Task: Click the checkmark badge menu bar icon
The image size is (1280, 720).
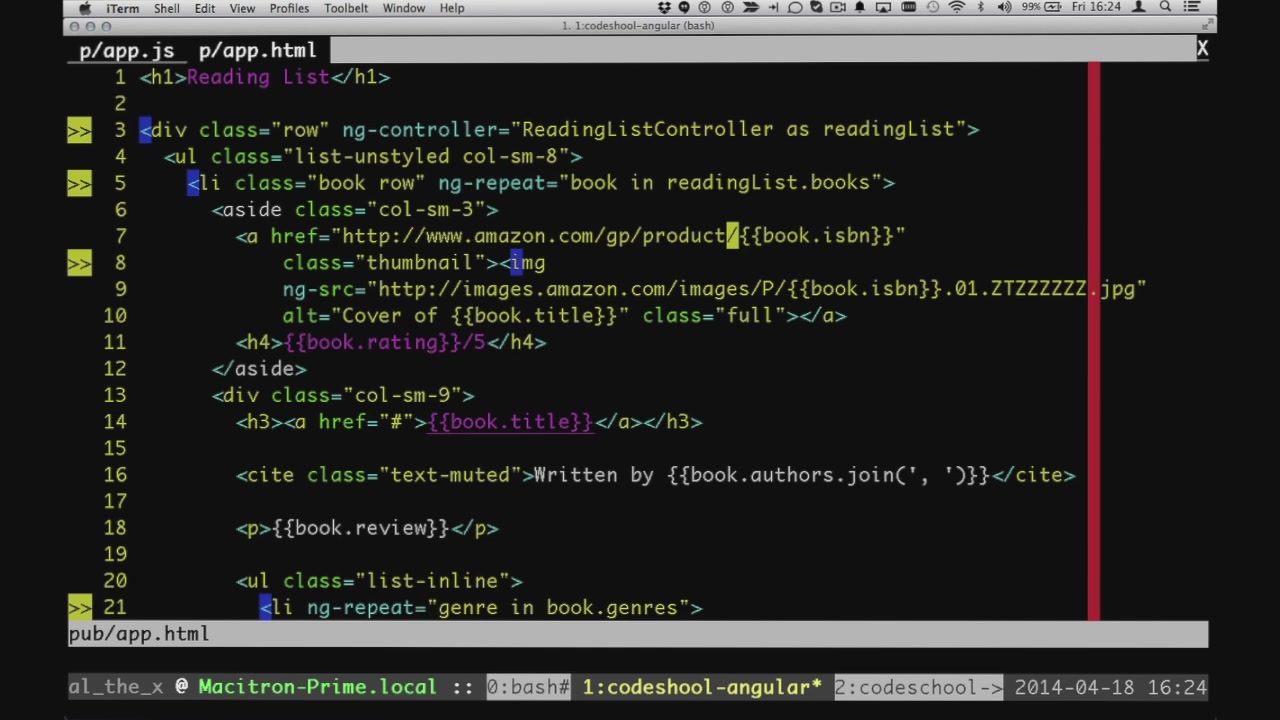Action: [816, 8]
